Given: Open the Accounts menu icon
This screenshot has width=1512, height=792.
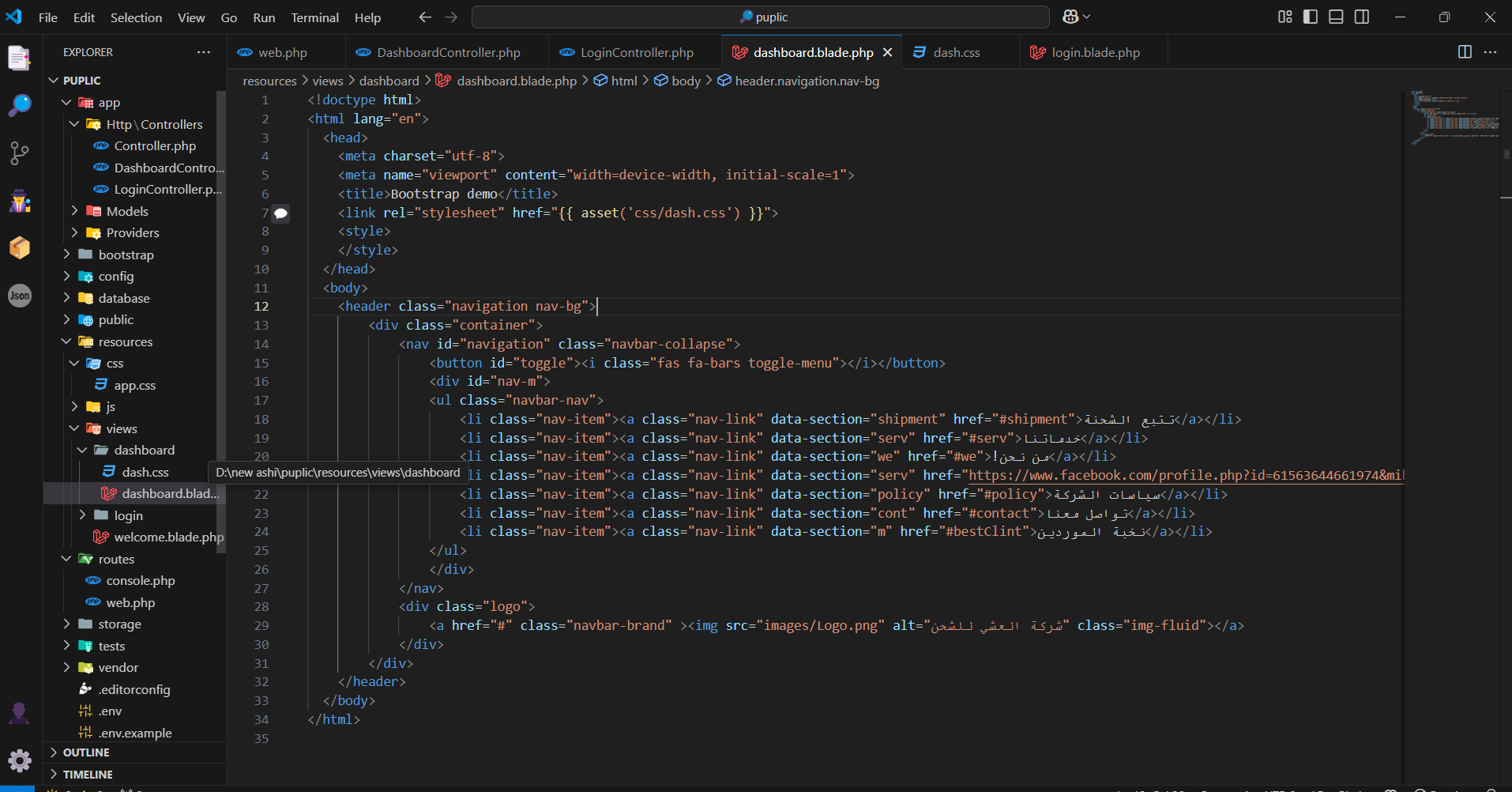Looking at the screenshot, I should [19, 713].
